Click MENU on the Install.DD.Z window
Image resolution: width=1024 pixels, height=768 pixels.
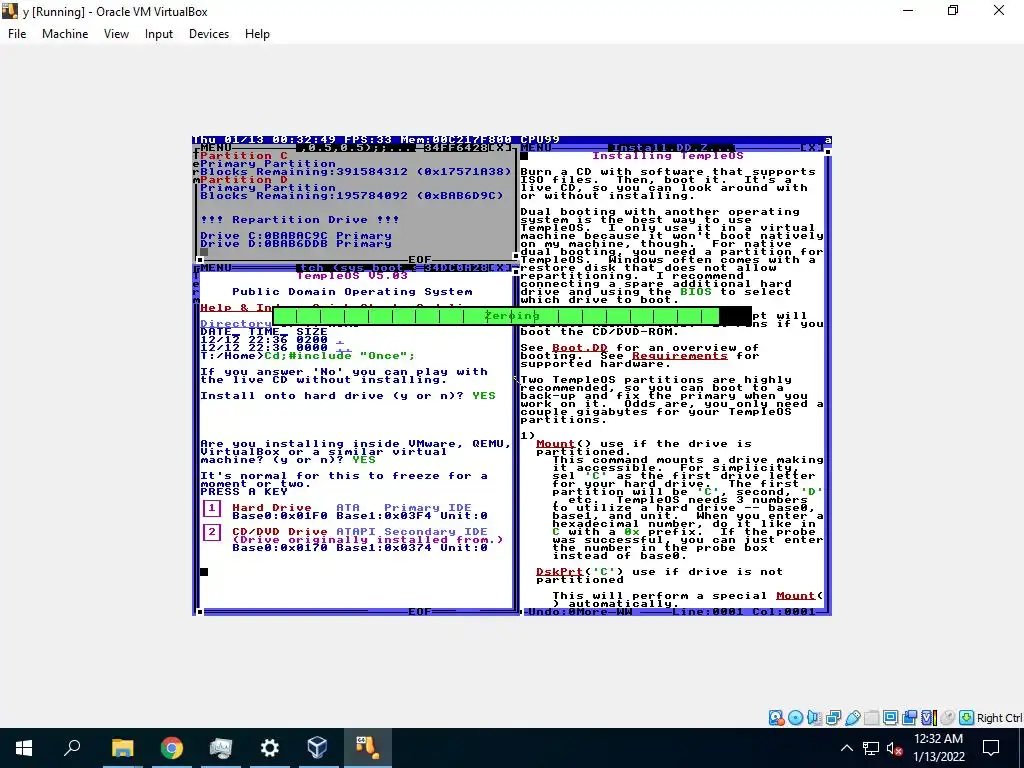[x=536, y=148]
